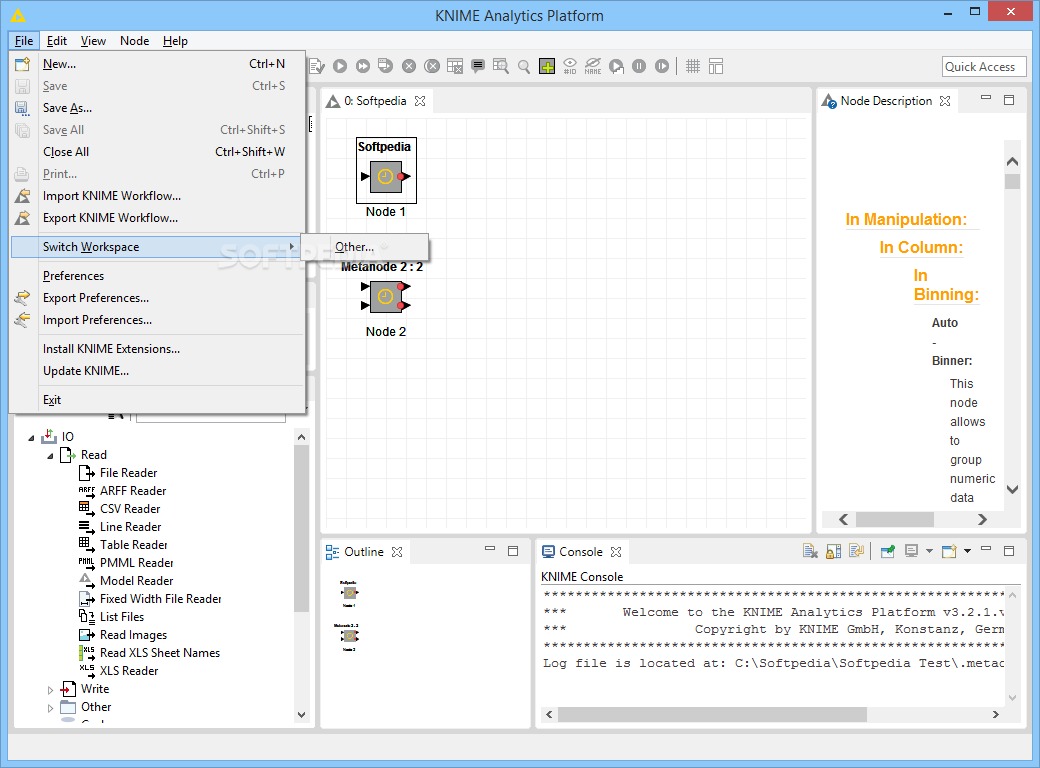Click Console horizontal scrollbar right arrow
1040x768 pixels.
pos(995,714)
